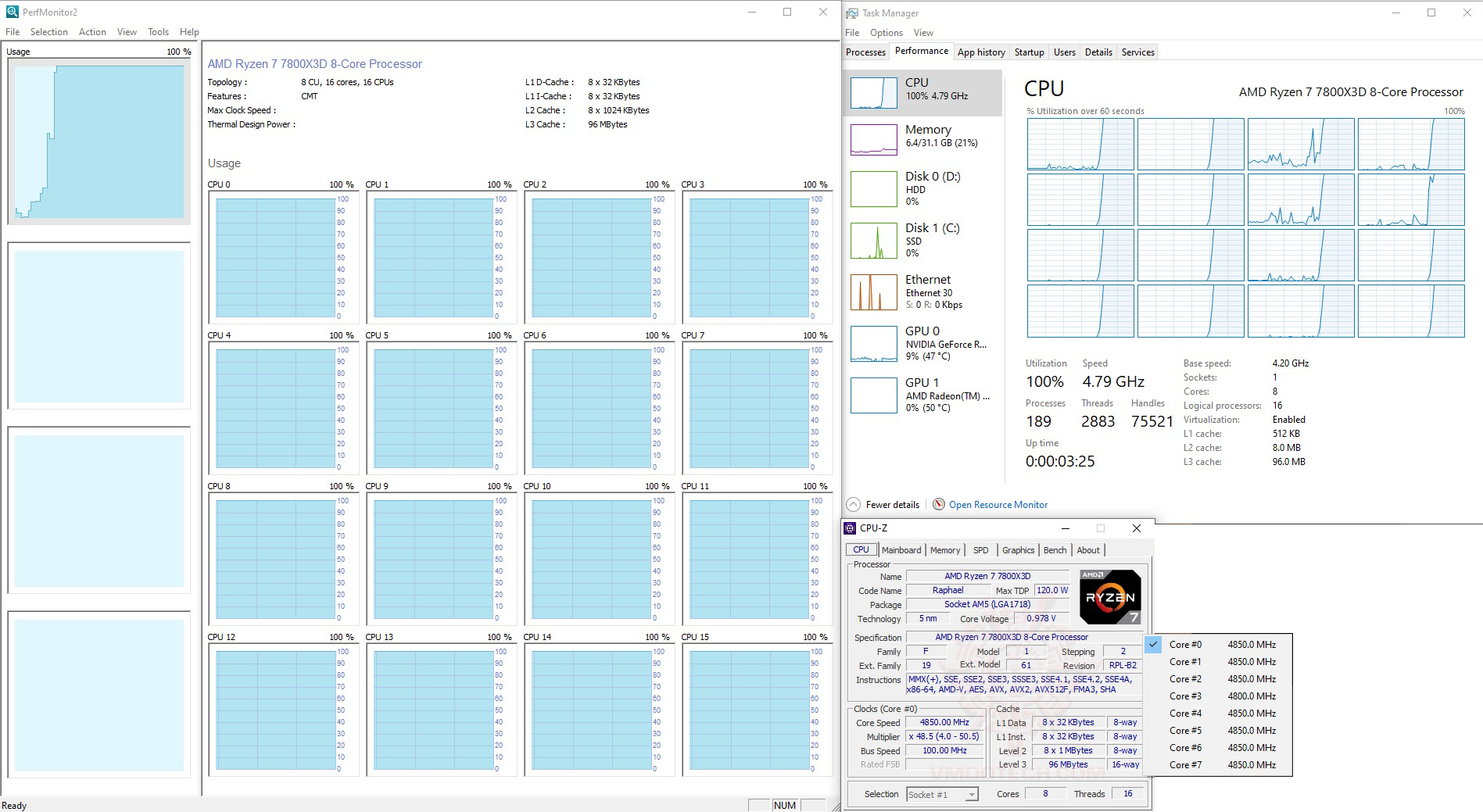Switch to Task Manager Startup tab
Viewport: 1483px width, 812px height.
coord(1029,52)
